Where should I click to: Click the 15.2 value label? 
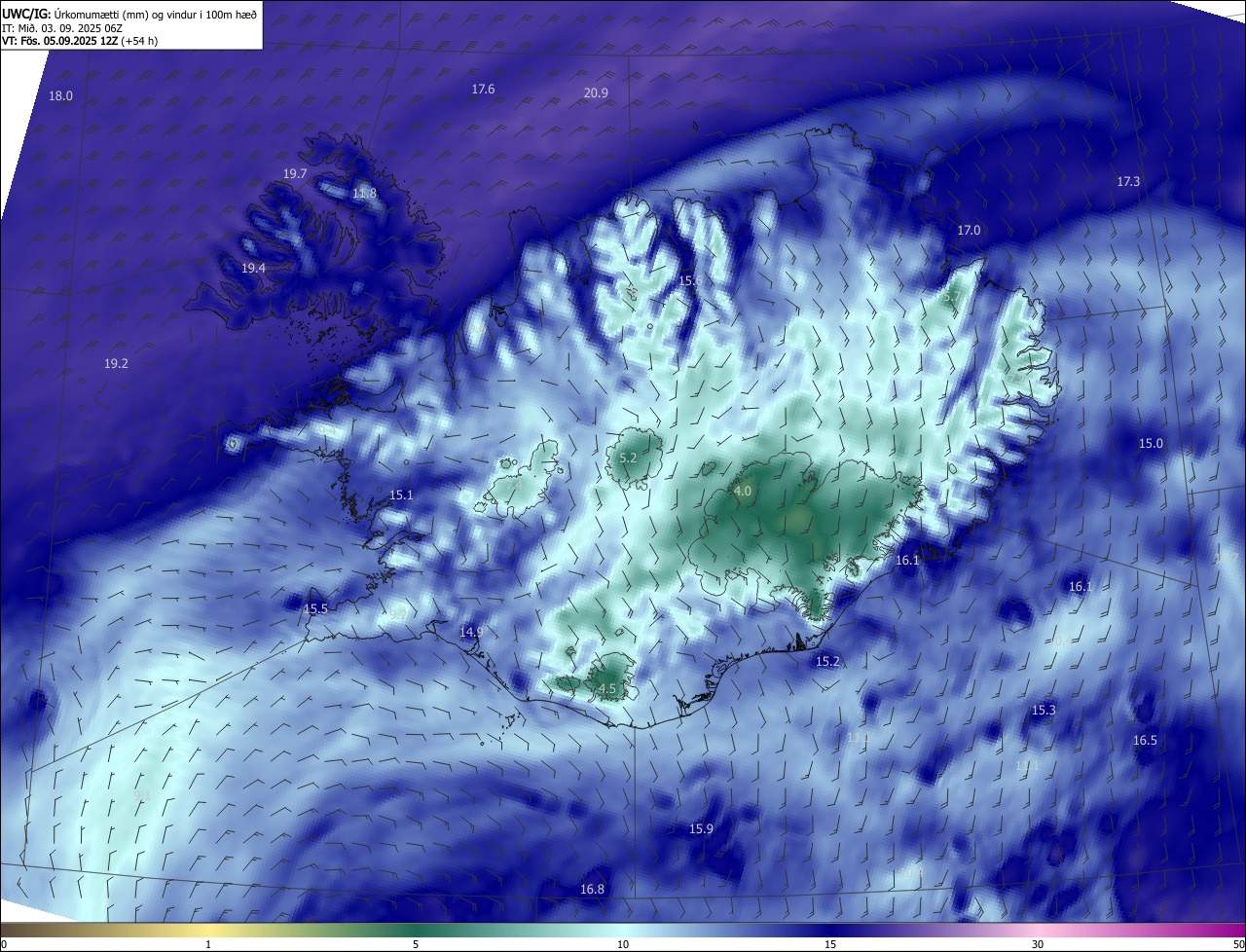click(x=827, y=661)
